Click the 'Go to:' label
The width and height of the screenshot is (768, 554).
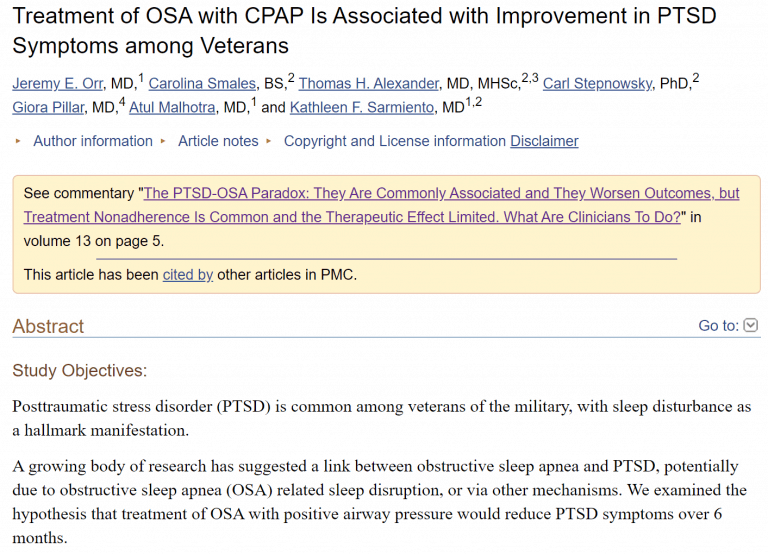tap(718, 325)
